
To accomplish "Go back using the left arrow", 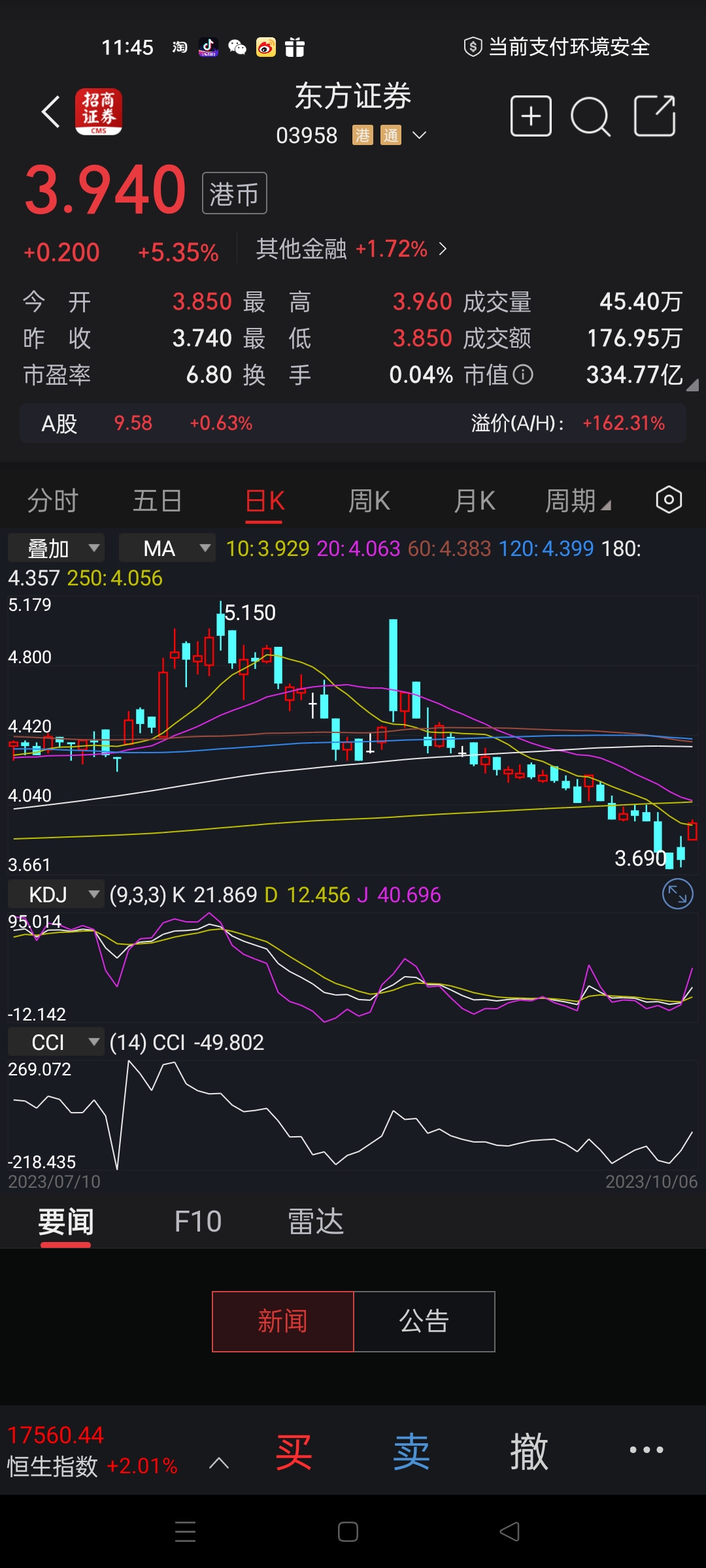I will (51, 112).
